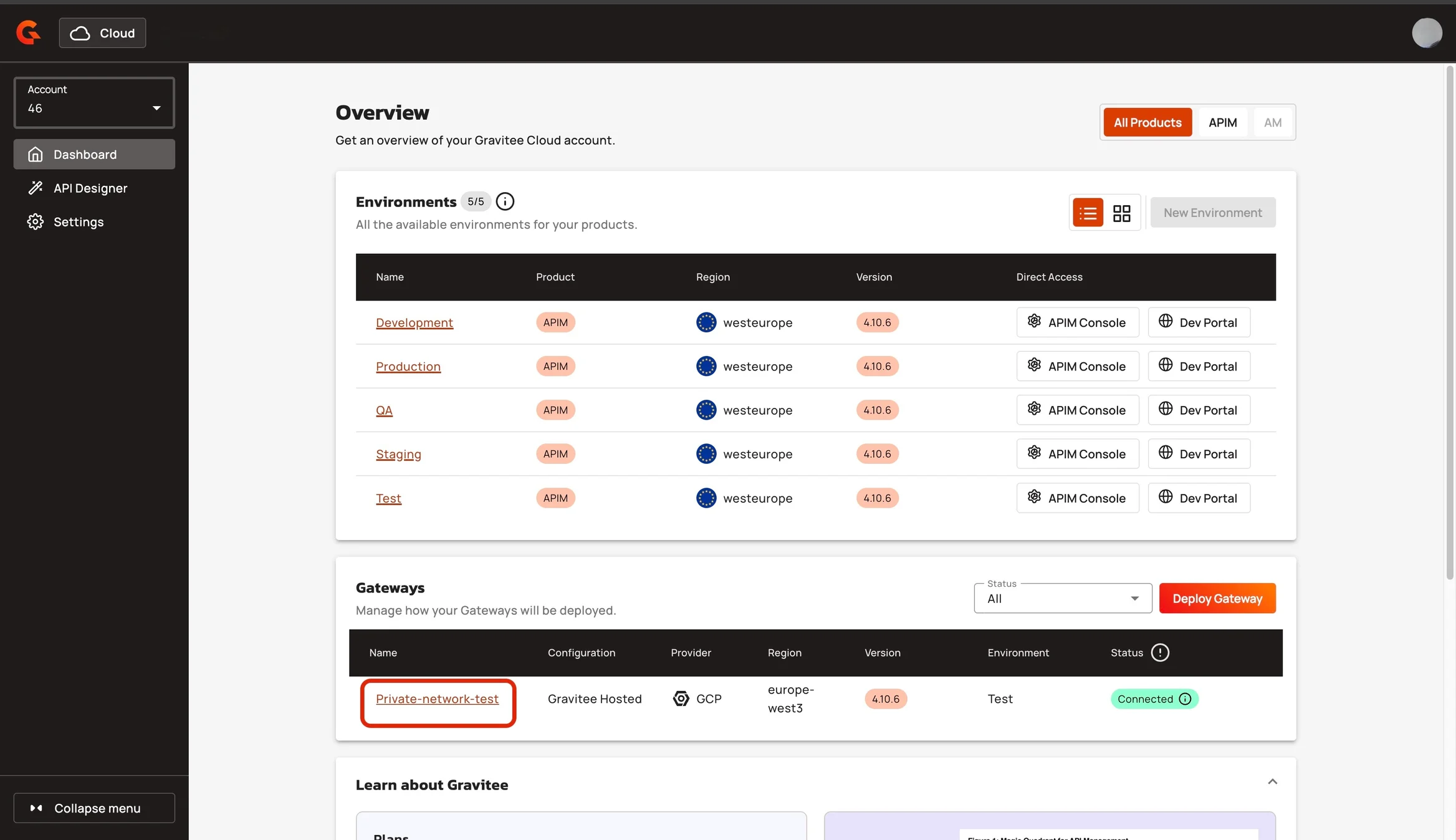
Task: Switch environments to grid view
Action: pos(1121,213)
